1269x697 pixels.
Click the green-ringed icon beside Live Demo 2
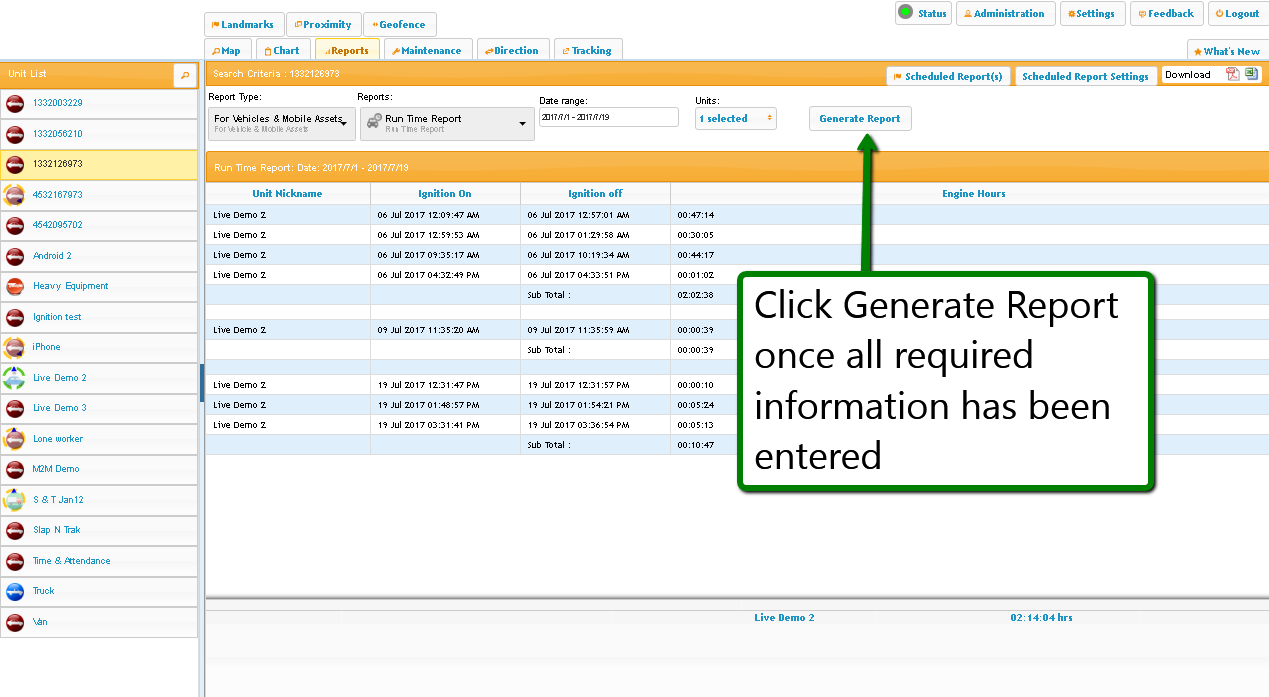pos(15,378)
